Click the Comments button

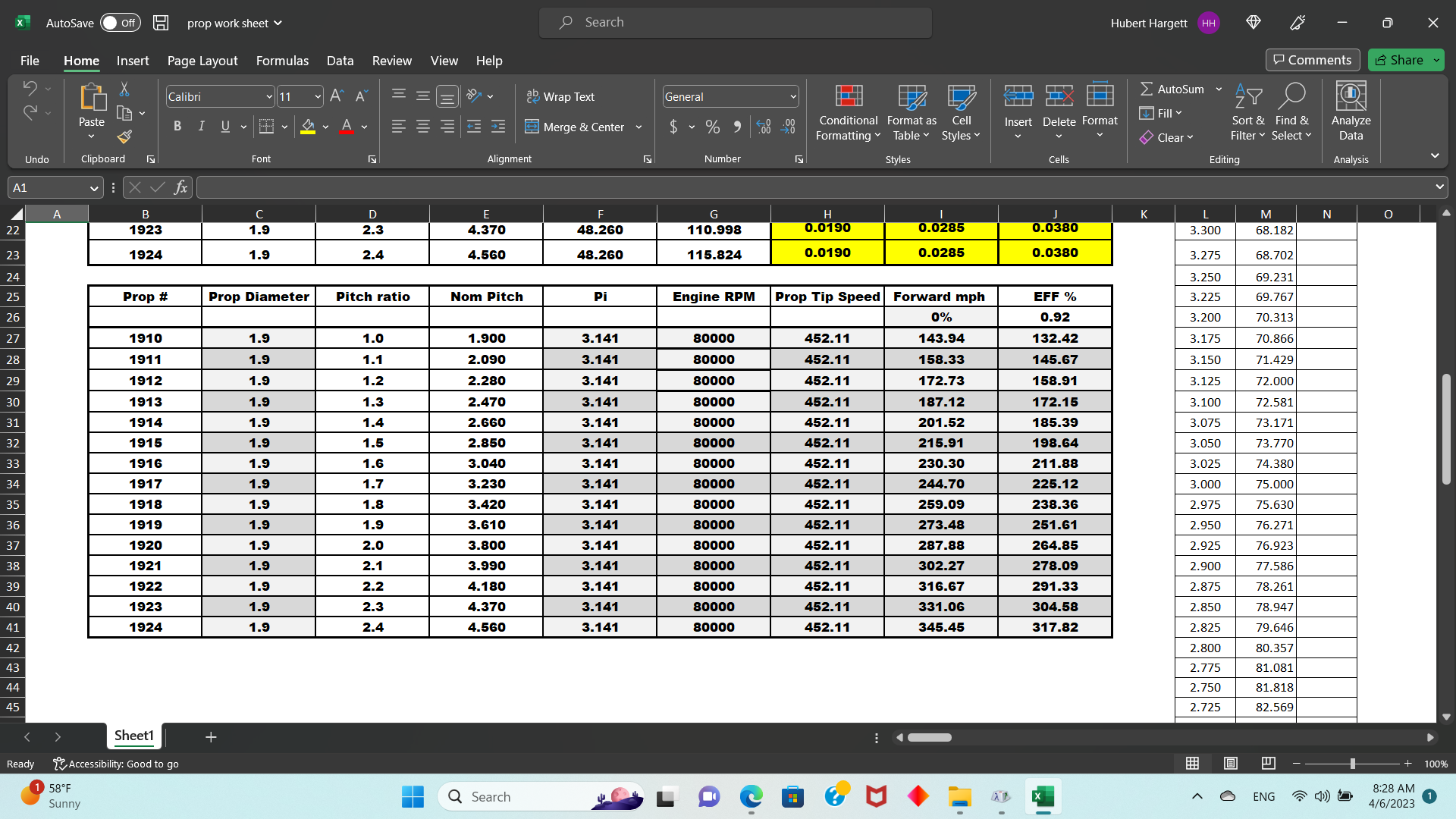coord(1312,60)
